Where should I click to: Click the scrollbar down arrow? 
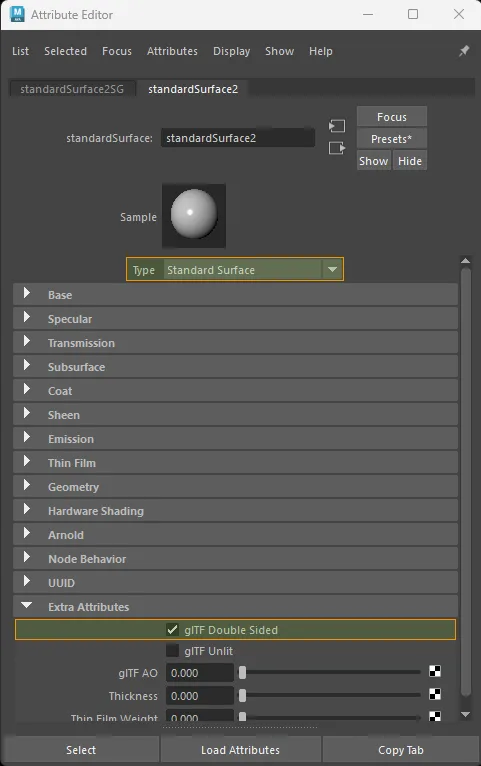465,714
